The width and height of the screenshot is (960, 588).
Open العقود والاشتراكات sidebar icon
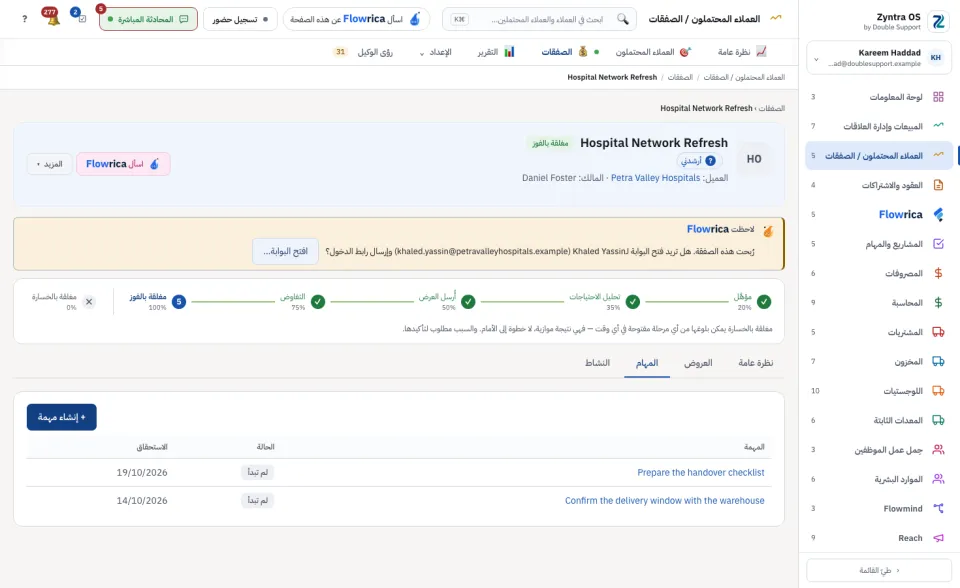(x=938, y=185)
